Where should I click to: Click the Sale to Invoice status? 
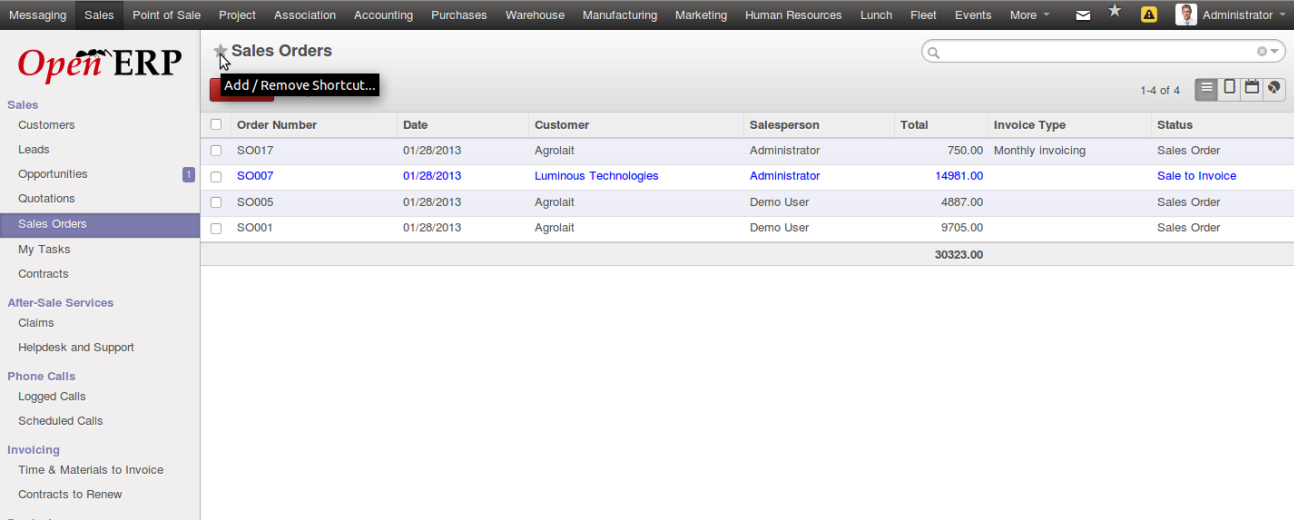tap(1197, 176)
